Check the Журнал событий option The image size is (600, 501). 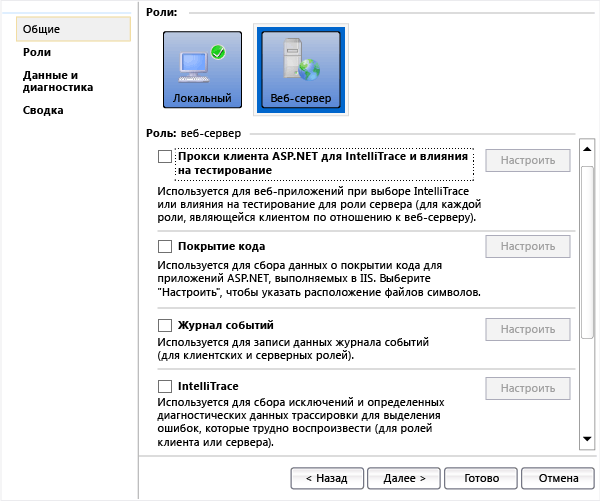tap(165, 325)
